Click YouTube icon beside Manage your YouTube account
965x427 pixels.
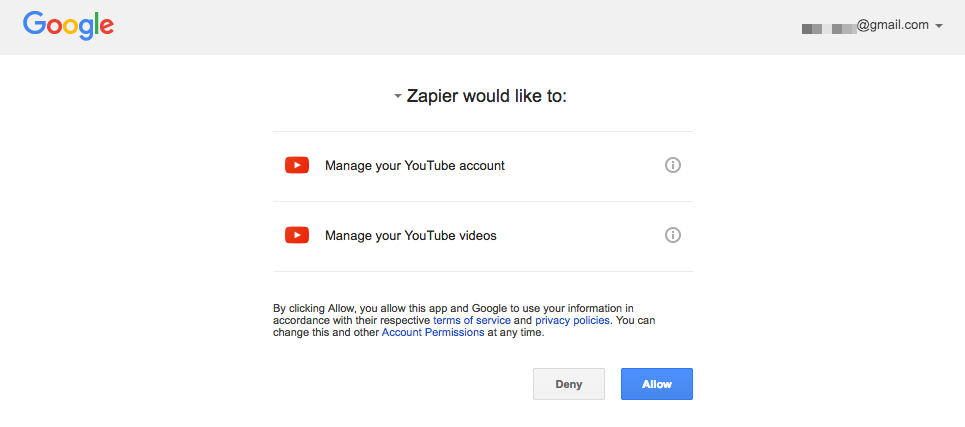(297, 165)
